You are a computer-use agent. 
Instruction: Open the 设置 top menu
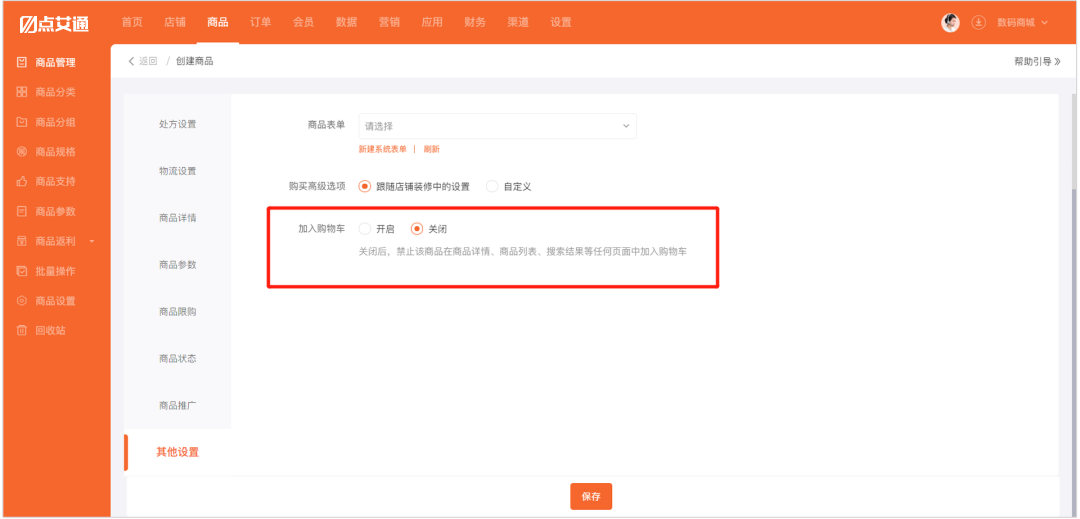(x=561, y=22)
